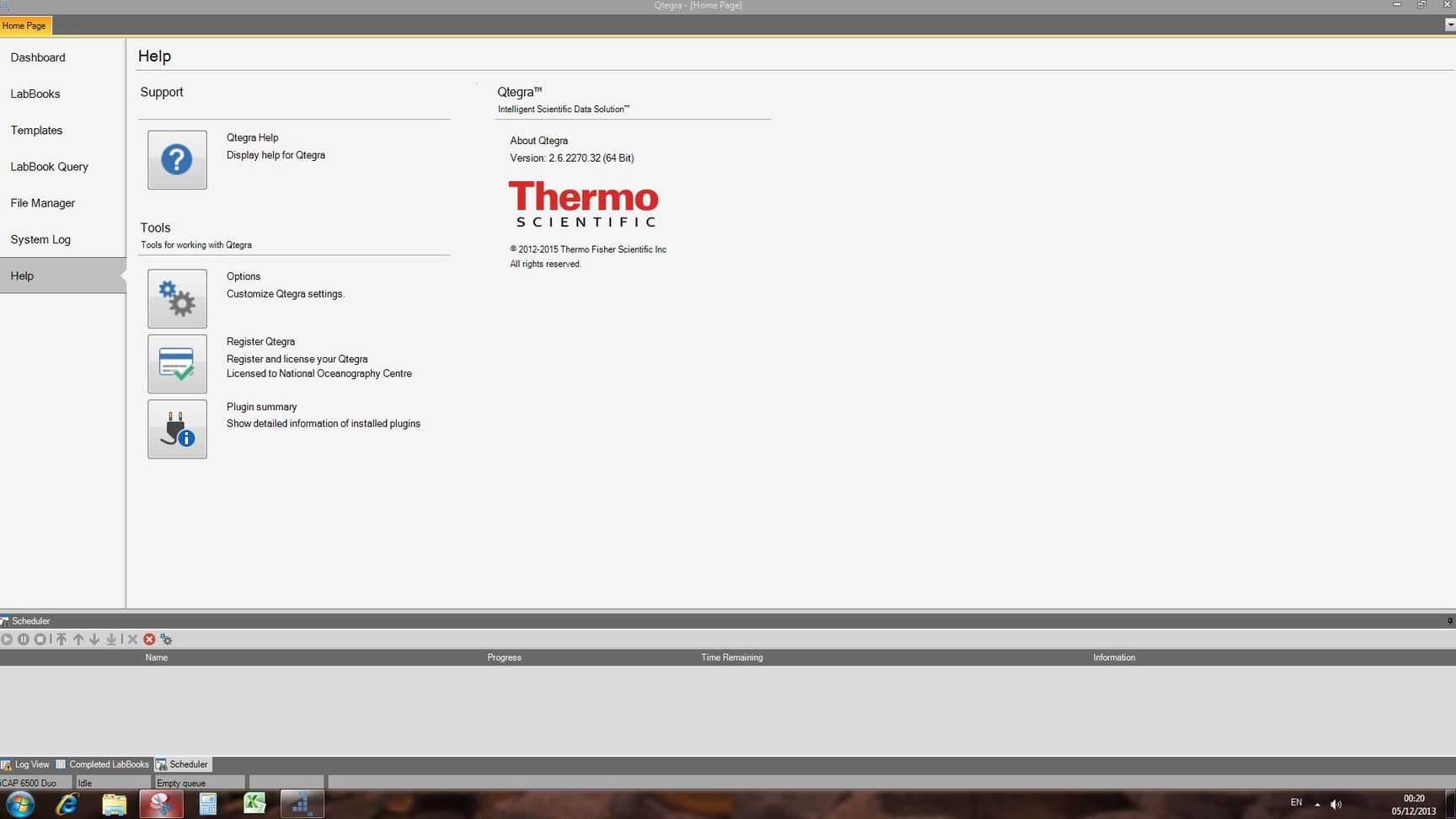Viewport: 1456px width, 819px height.
Task: Click the 'About Qtegra' text
Action: tap(538, 141)
